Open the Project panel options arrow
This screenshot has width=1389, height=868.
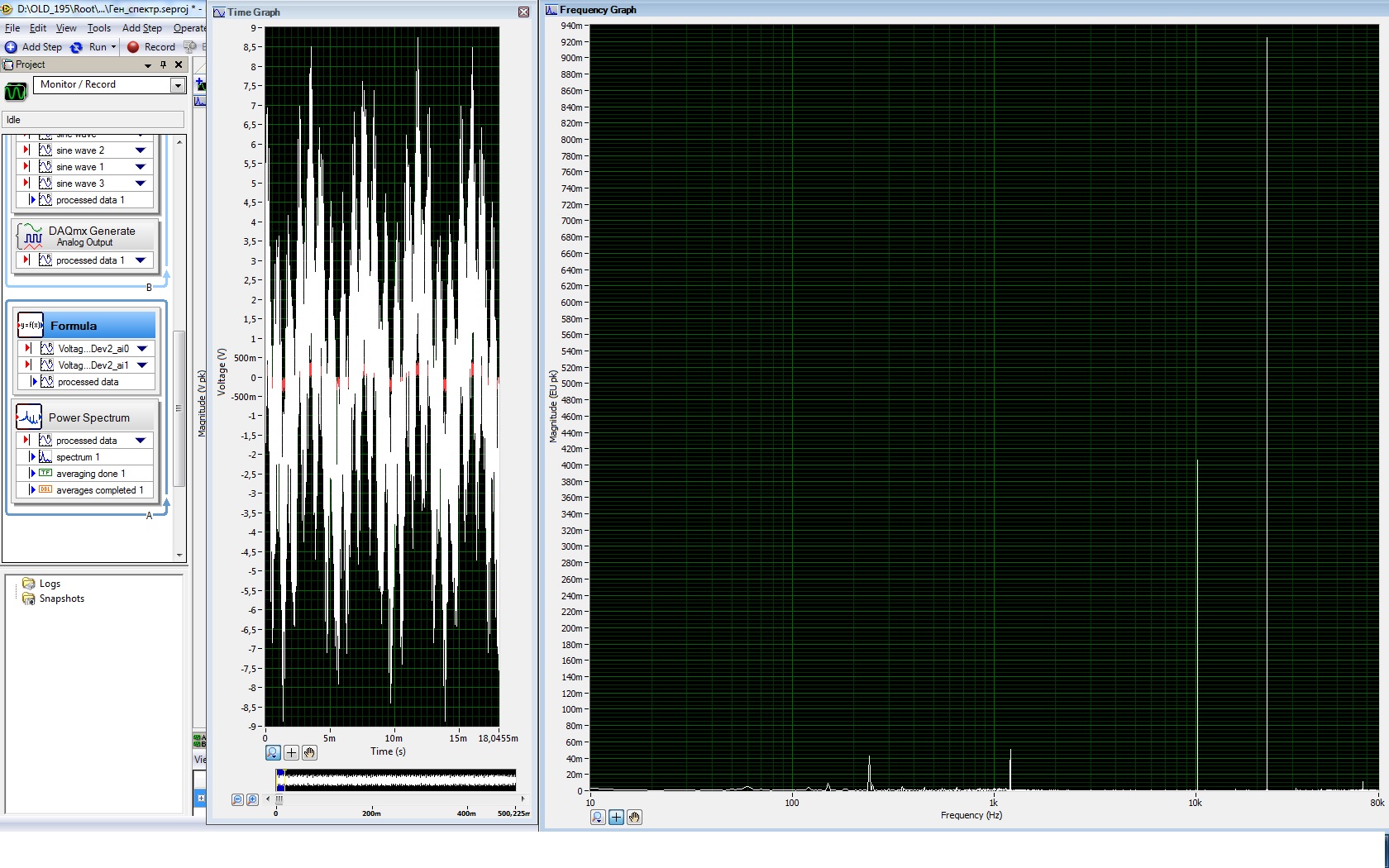point(148,64)
